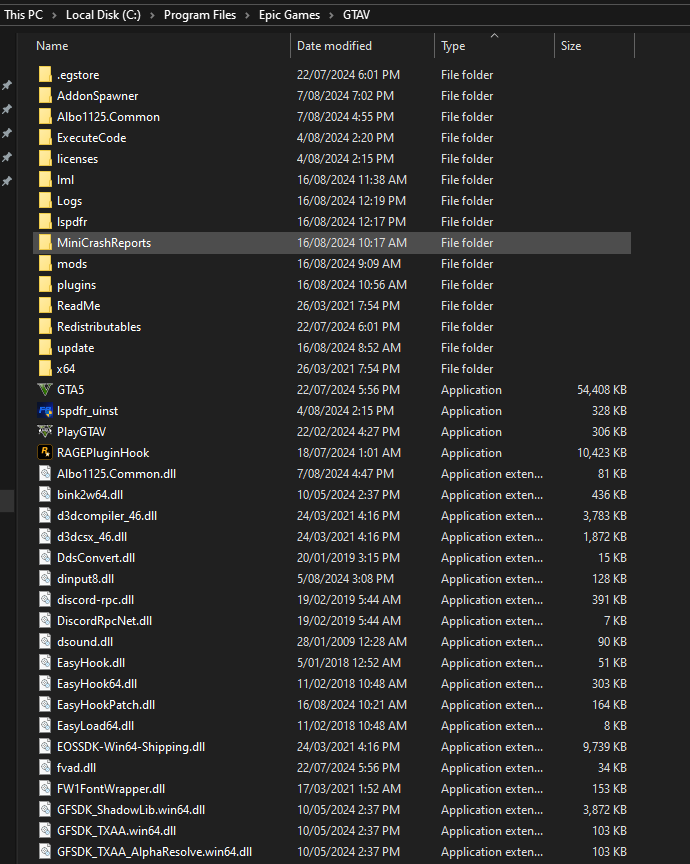The height and width of the screenshot is (864, 690).
Task: Select the lspdfr_uinst application icon
Action: 45,411
